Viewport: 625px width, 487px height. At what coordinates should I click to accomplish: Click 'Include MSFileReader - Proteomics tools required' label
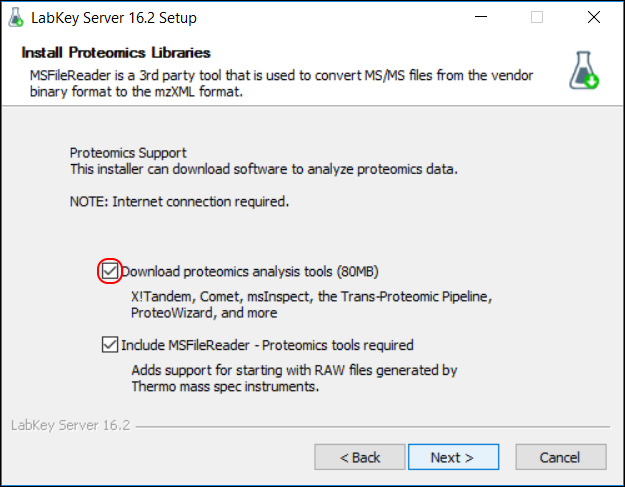(267, 345)
